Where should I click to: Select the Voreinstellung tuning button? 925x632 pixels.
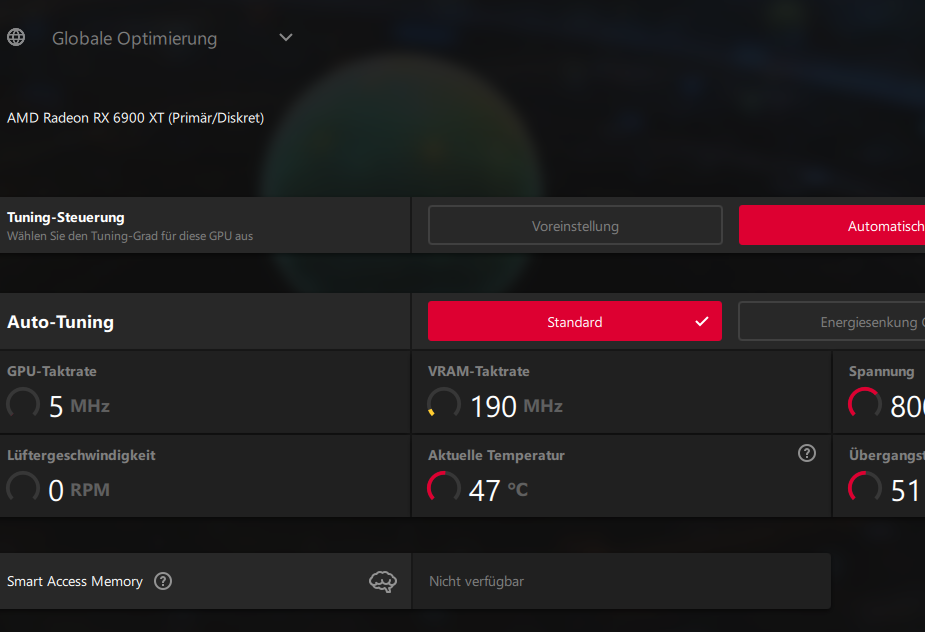(575, 225)
